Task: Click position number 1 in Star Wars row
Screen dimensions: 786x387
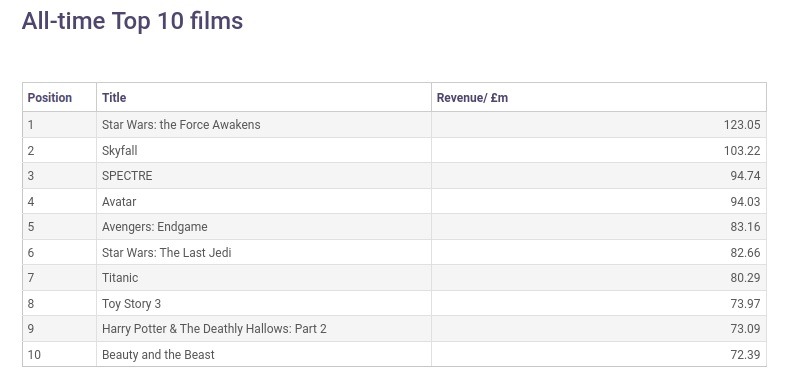Action: [31, 125]
